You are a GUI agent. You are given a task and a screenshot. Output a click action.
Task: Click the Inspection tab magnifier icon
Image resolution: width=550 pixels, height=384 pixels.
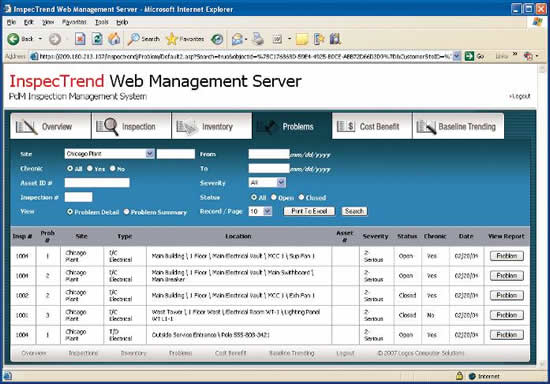107,127
